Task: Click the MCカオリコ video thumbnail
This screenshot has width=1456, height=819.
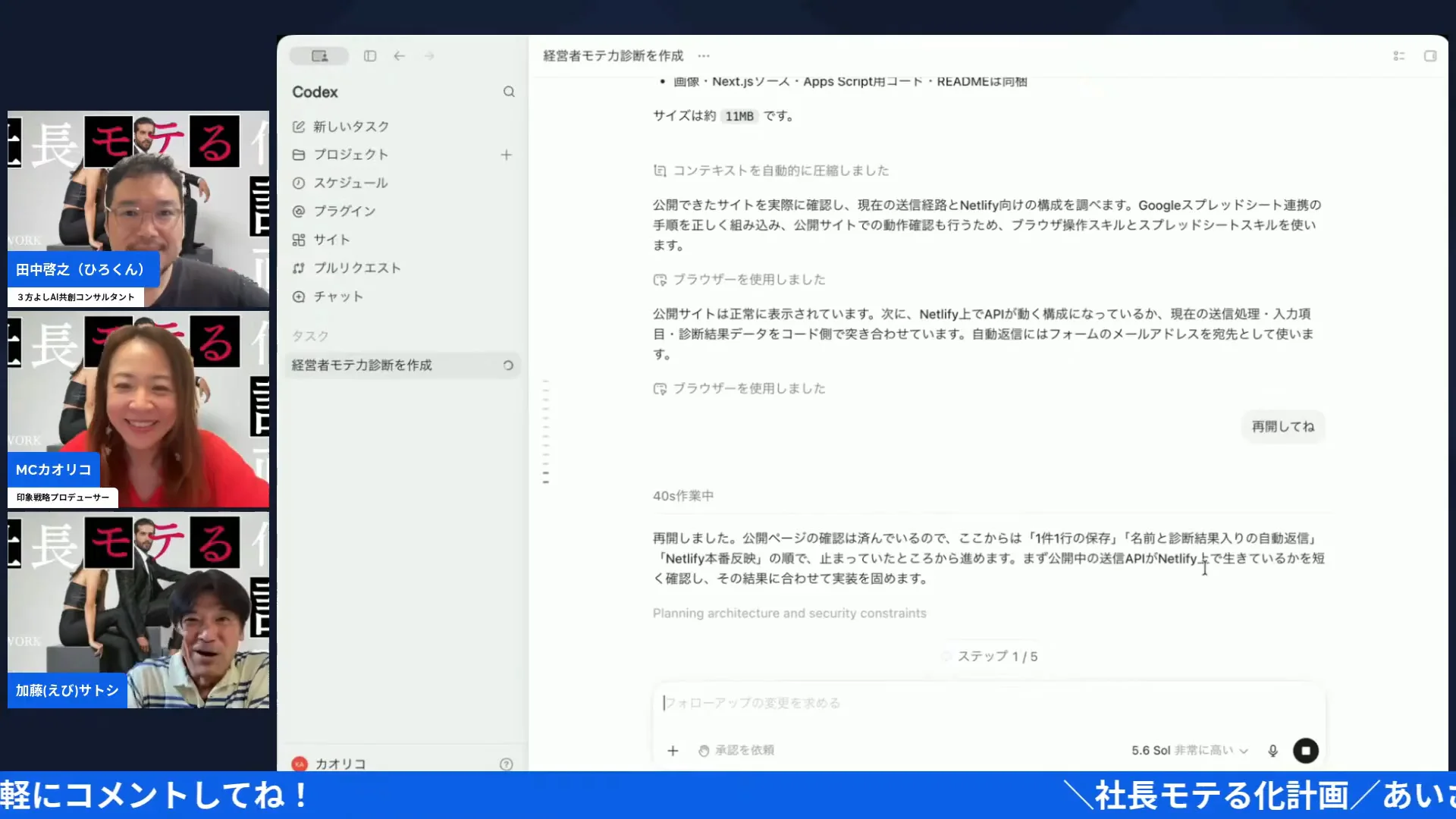Action: [138, 409]
